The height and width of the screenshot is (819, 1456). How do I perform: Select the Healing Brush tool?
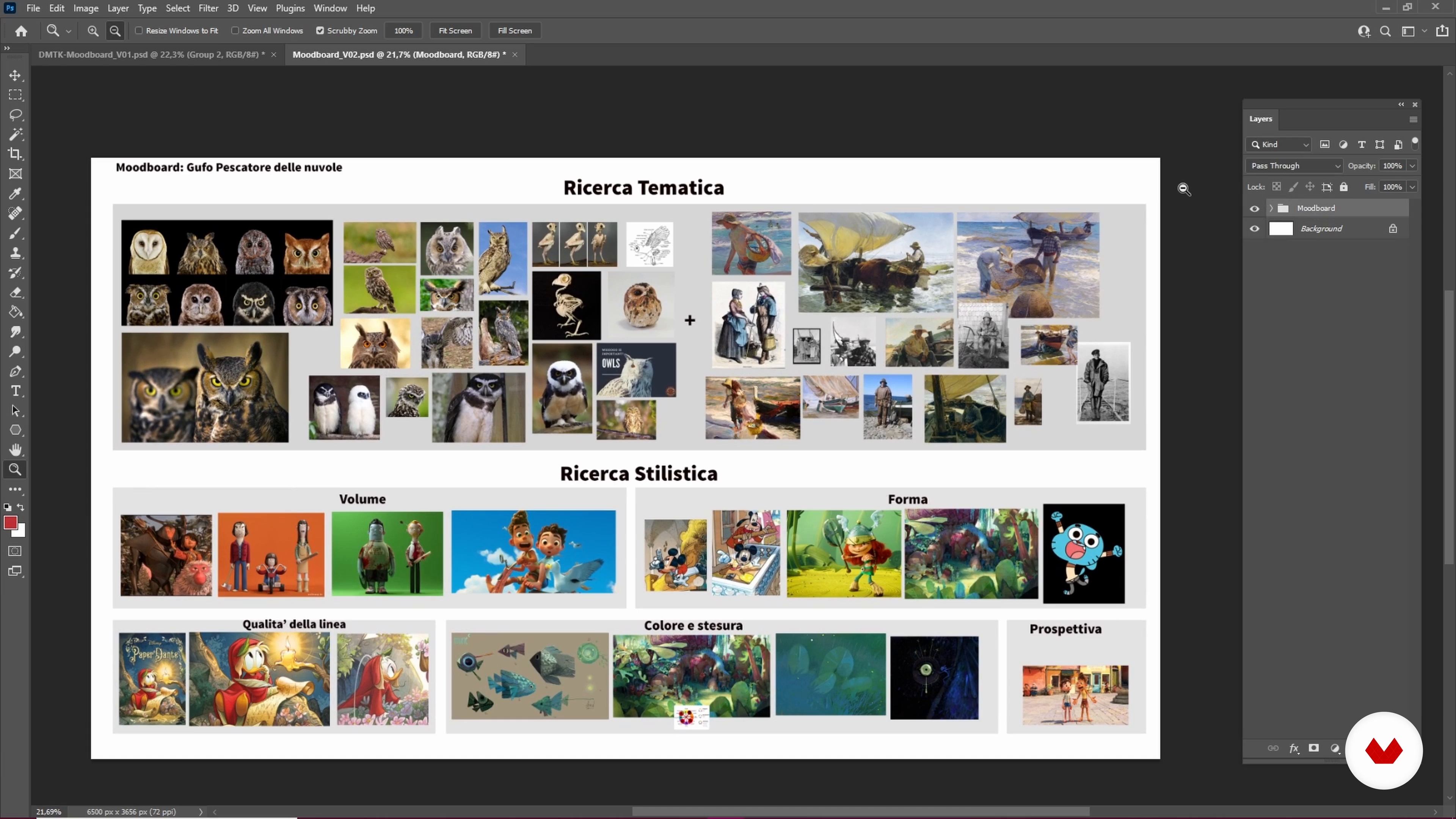[15, 213]
